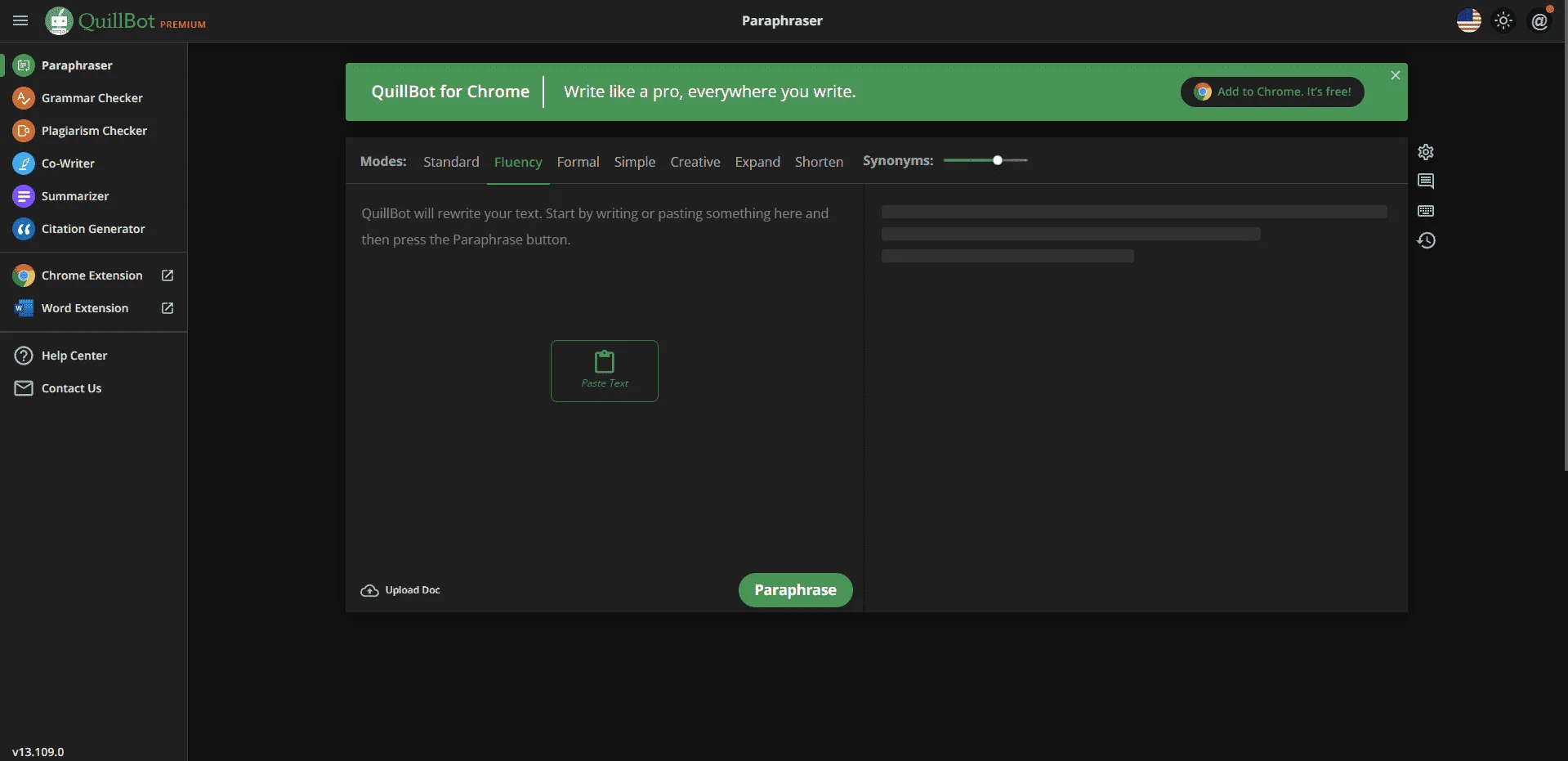Viewport: 1568px width, 761px height.
Task: Click Add to Chrome button
Action: (1272, 92)
